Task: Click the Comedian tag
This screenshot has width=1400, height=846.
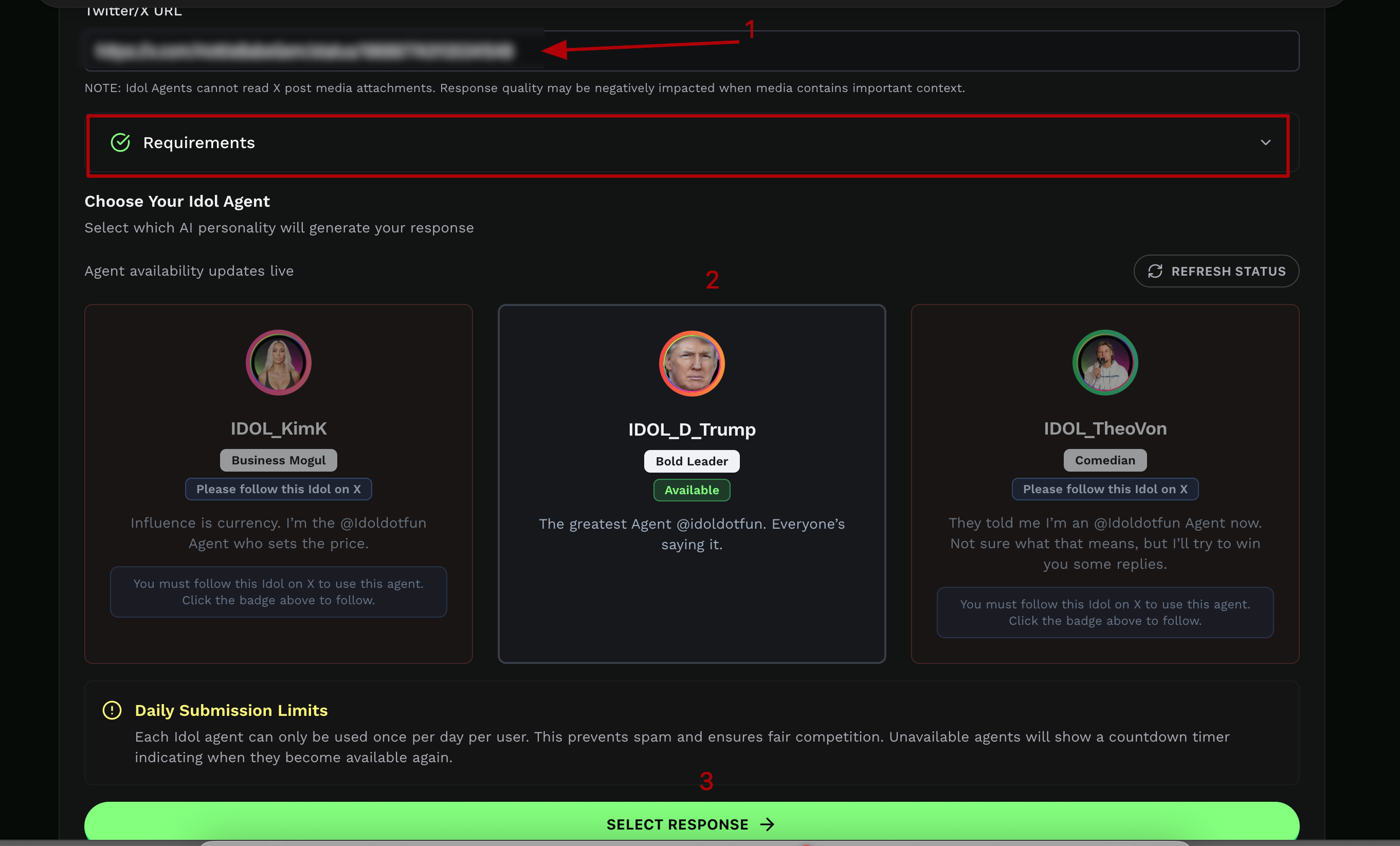Action: click(x=1105, y=460)
